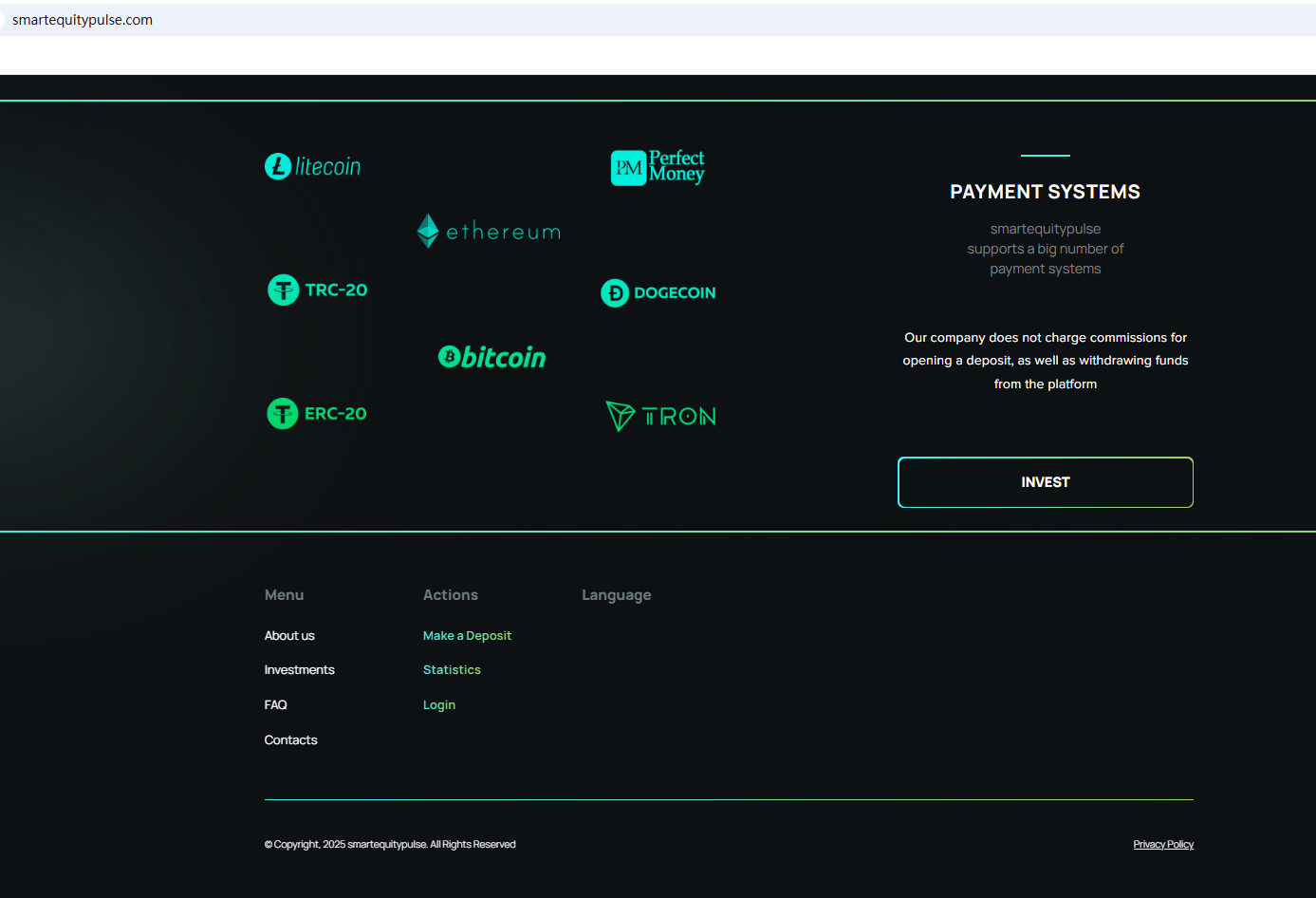Click the PAYMENT SYSTEMS heading

1045,192
